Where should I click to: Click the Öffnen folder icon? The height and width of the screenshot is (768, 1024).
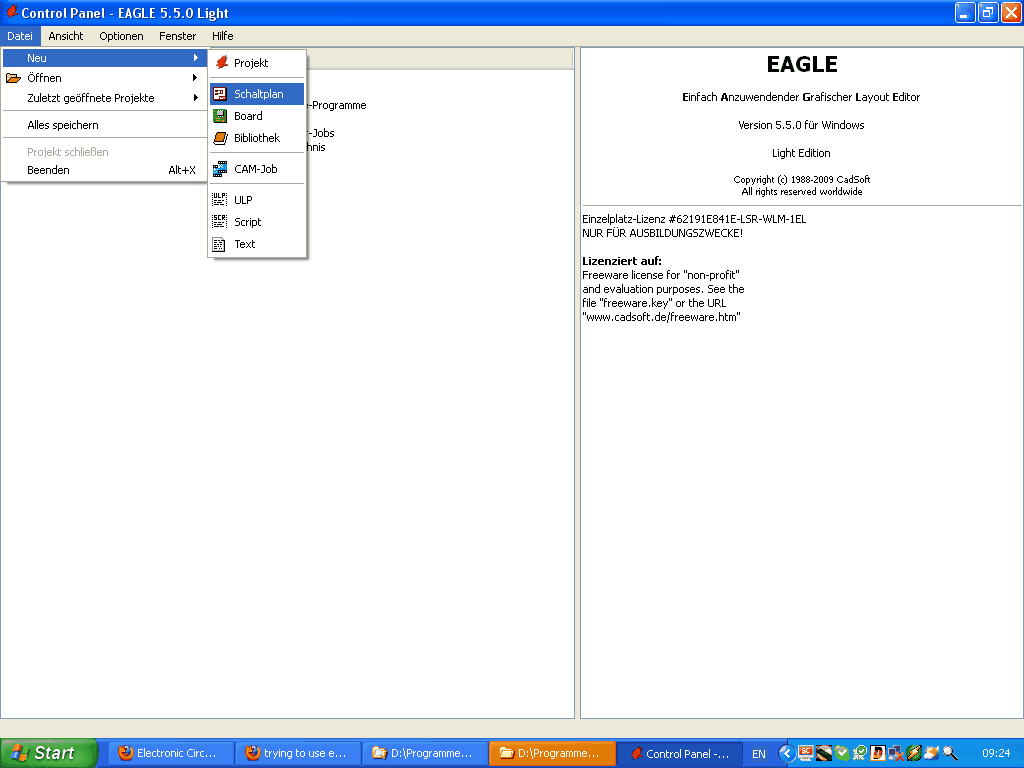tap(13, 78)
